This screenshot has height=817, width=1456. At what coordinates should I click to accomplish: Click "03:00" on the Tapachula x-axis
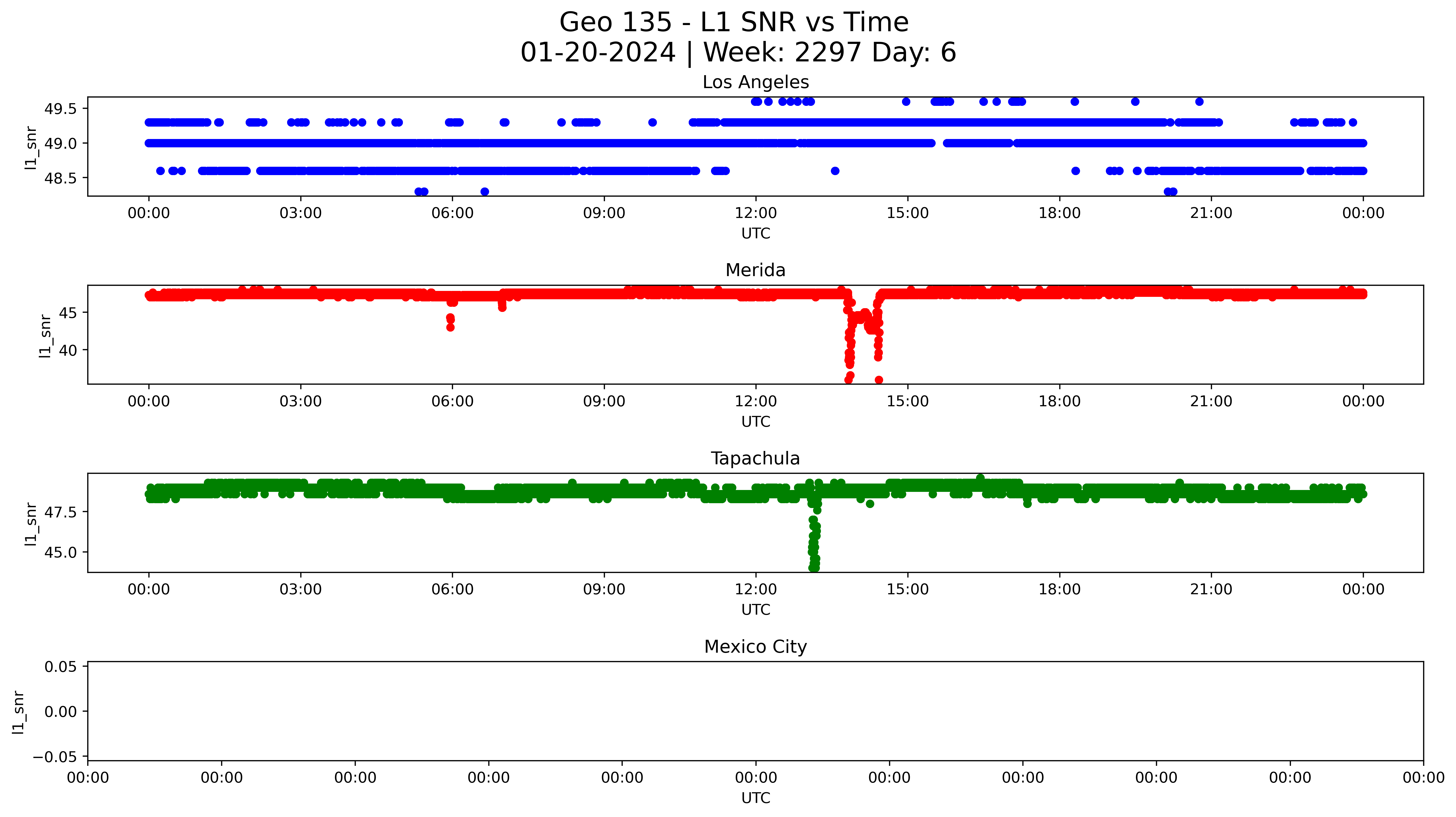(x=301, y=590)
